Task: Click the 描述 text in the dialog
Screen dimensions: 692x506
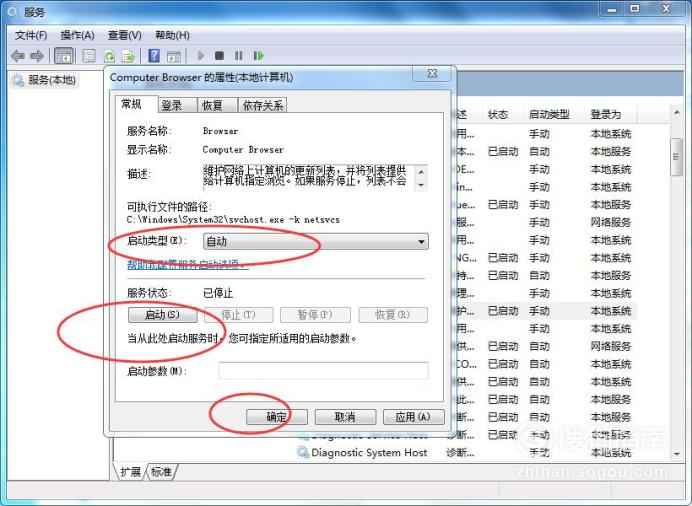Action: click(139, 175)
